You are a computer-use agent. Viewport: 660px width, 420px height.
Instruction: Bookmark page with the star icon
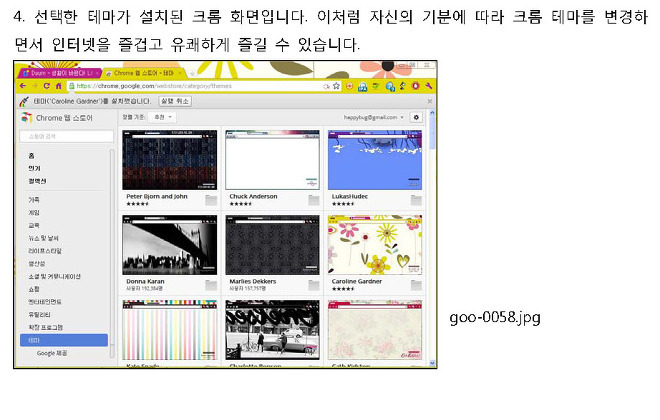point(336,86)
